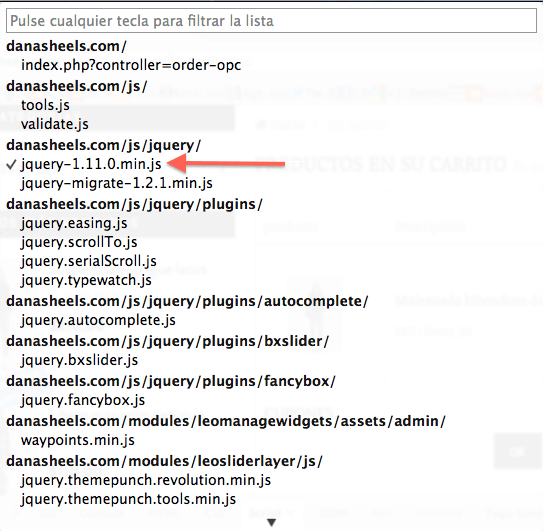Open jquery-migrate-1.2.1.min.js script
This screenshot has height=531, width=543.
point(117,183)
